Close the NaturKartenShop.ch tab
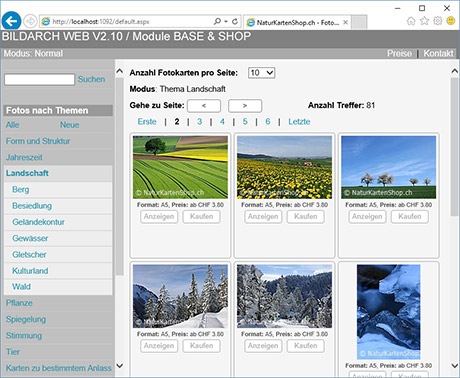 point(346,22)
